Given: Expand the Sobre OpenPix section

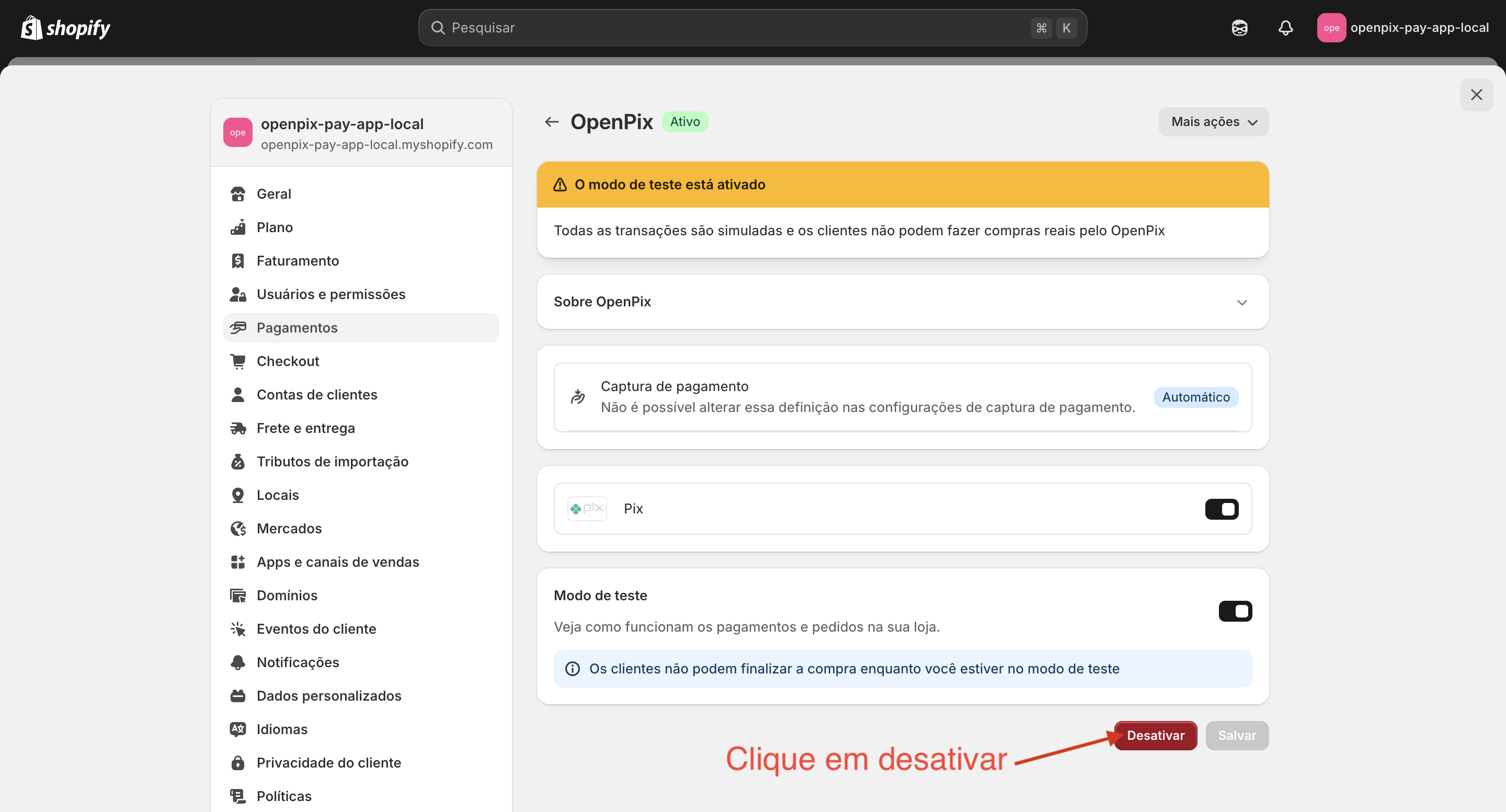Looking at the screenshot, I should click(x=1242, y=302).
